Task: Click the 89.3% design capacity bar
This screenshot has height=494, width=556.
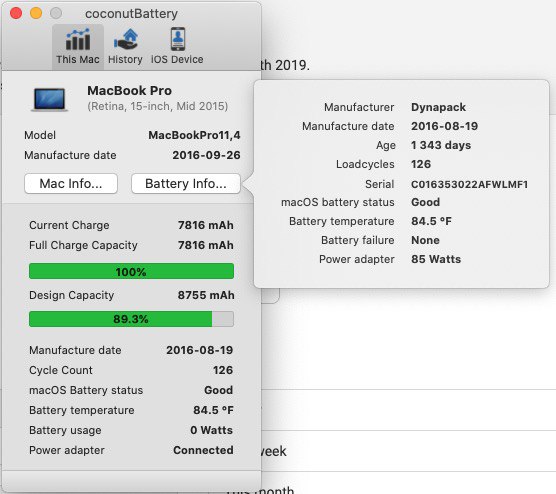Action: pyautogui.click(x=131, y=319)
